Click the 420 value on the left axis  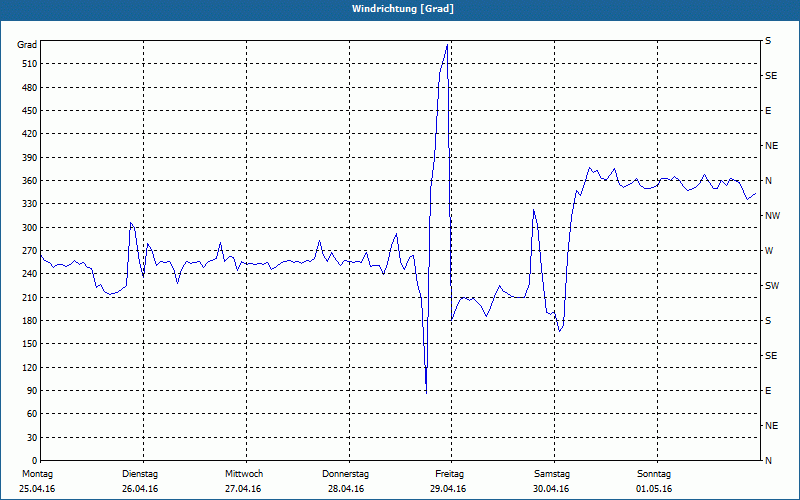[x=29, y=134]
